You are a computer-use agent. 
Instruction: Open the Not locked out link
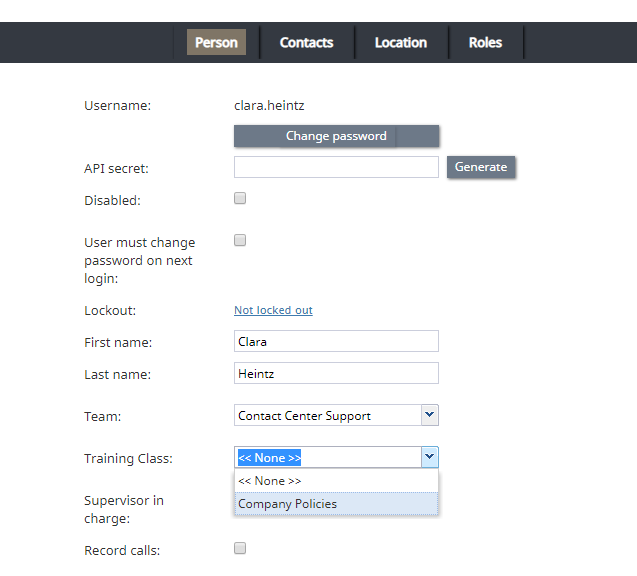click(273, 310)
